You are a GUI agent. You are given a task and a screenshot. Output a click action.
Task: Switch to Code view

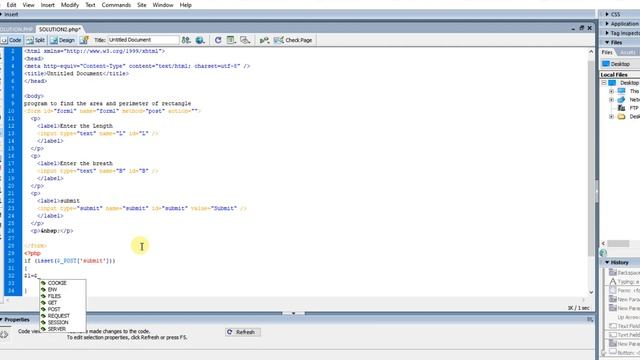11,40
